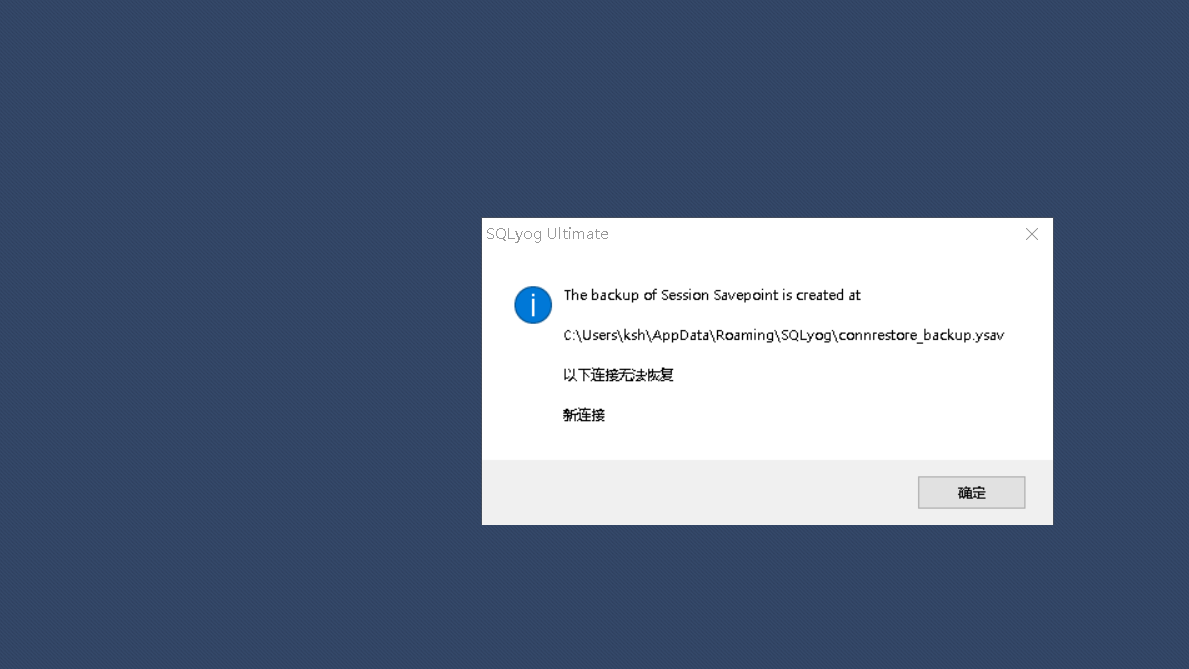Click the 'SQLyog' folder in the path

coord(806,335)
